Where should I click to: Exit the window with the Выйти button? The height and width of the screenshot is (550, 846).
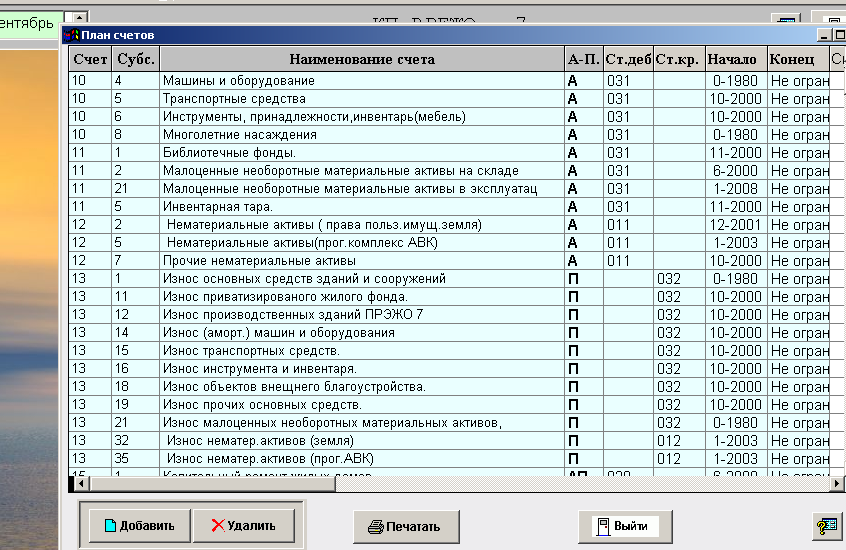click(x=625, y=526)
